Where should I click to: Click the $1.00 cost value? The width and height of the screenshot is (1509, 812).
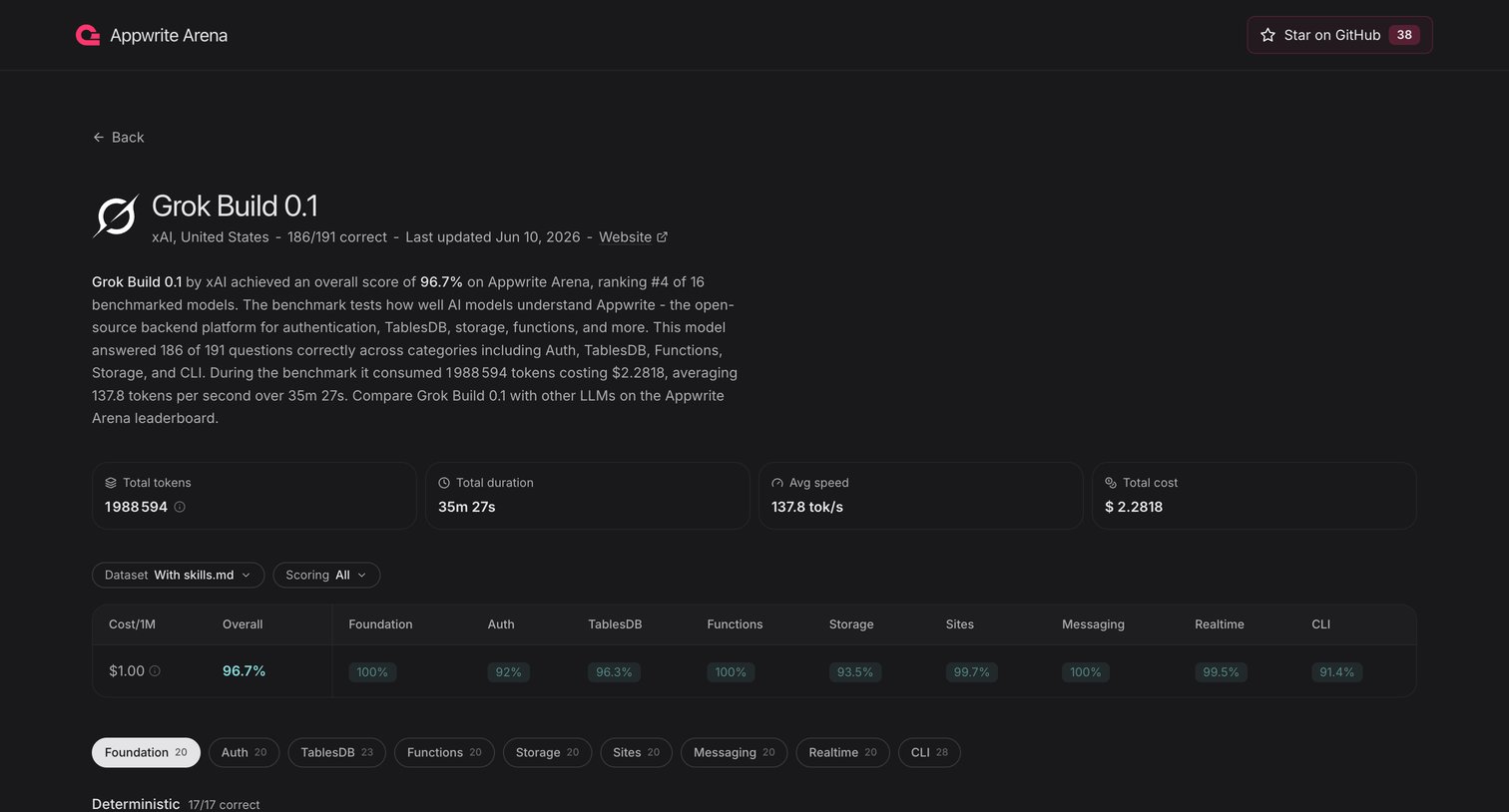click(127, 671)
